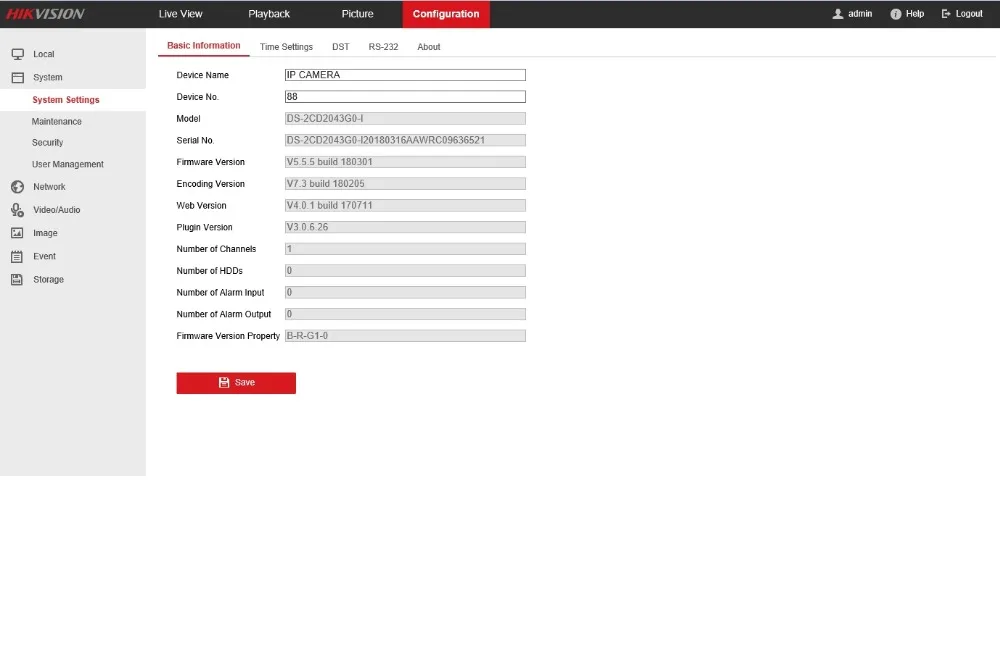Image resolution: width=1000 pixels, height=652 pixels.
Task: Click the Event calendar icon
Action: [17, 256]
